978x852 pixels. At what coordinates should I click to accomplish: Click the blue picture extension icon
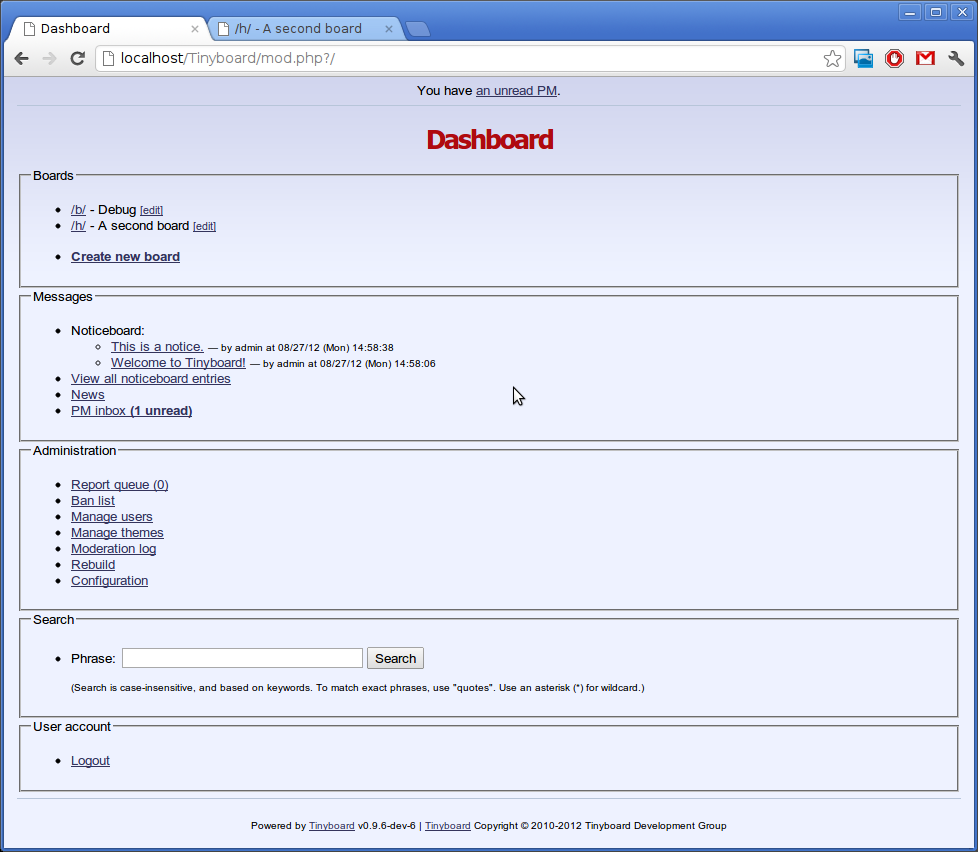863,59
